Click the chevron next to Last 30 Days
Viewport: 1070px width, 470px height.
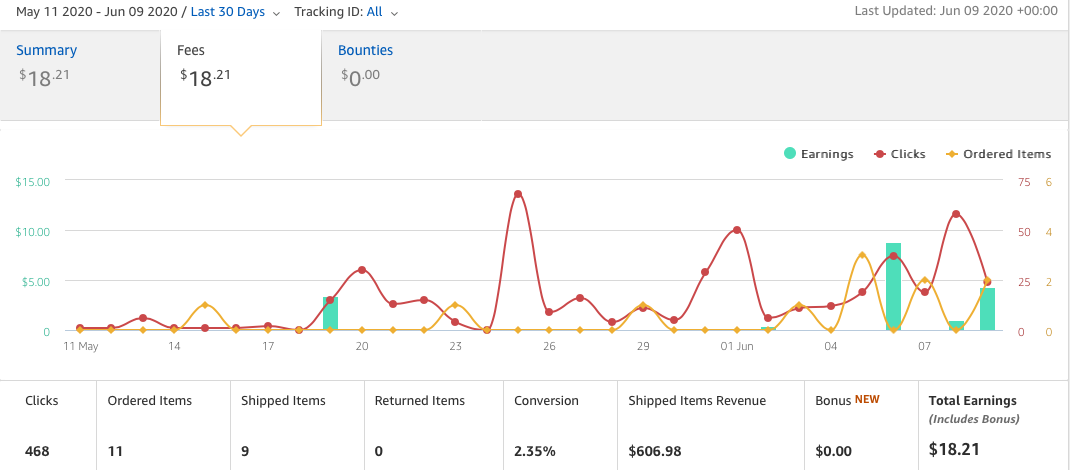[x=276, y=13]
